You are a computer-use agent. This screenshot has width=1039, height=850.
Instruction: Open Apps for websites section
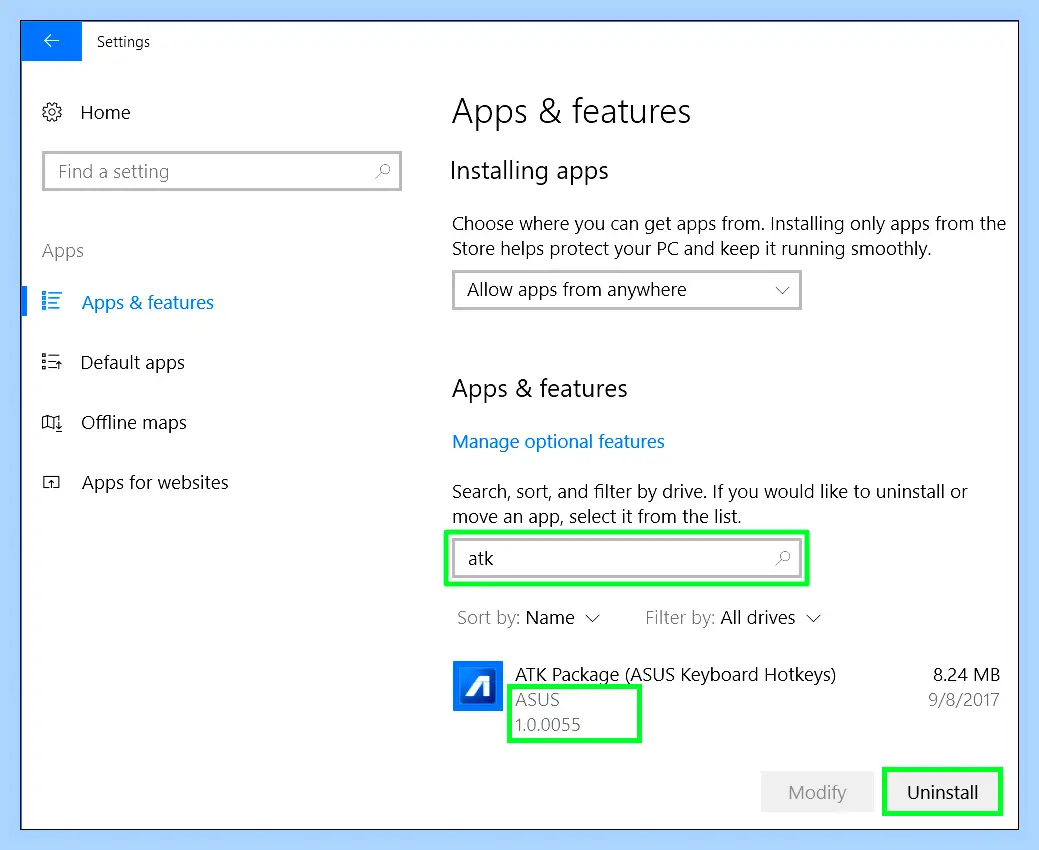pos(155,482)
